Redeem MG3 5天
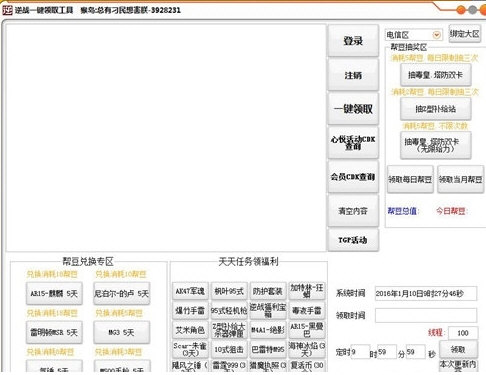Viewport: 486px width, 375px height. point(122,332)
